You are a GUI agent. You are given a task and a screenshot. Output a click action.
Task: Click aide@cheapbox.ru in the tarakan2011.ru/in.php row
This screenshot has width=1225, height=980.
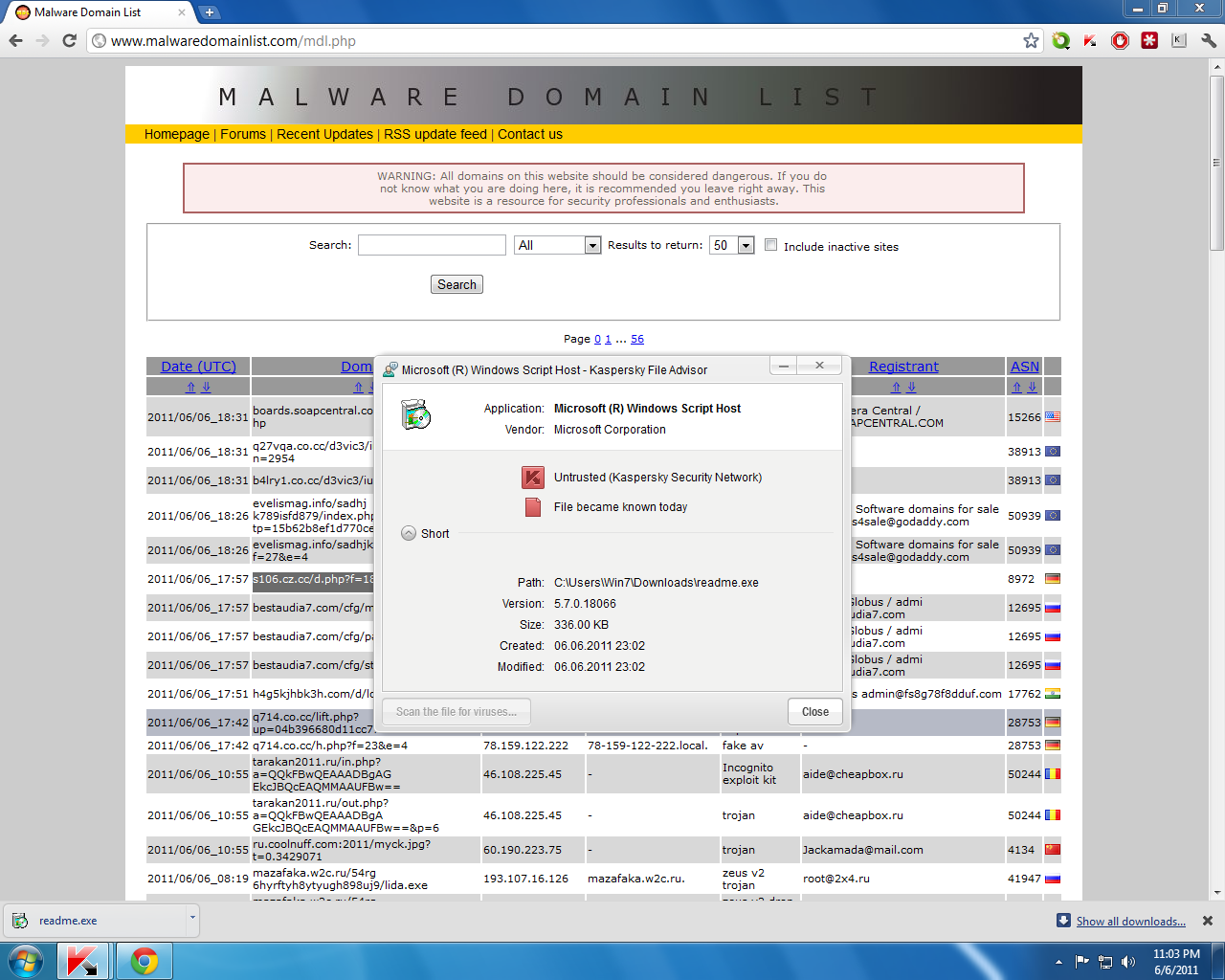pos(853,774)
